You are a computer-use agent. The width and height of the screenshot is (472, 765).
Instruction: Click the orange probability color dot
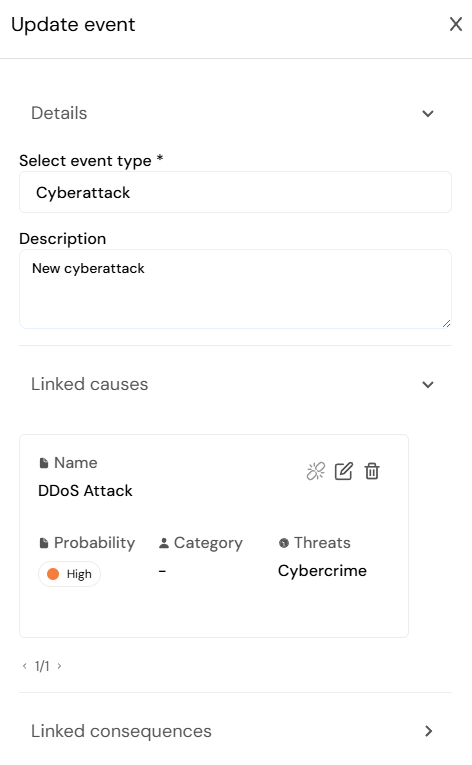pyautogui.click(x=53, y=574)
